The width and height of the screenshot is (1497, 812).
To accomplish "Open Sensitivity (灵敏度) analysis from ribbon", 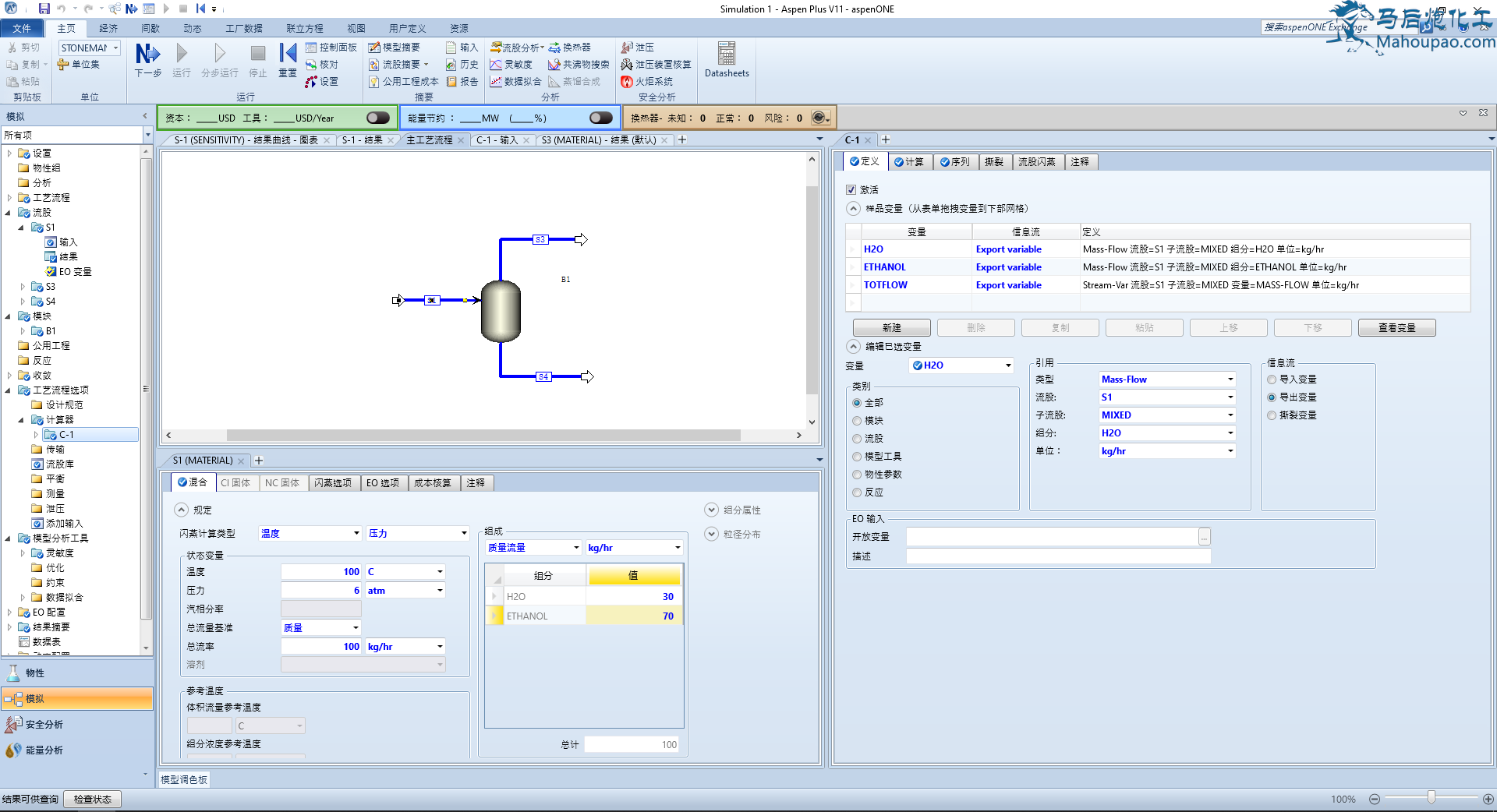I will (511, 65).
